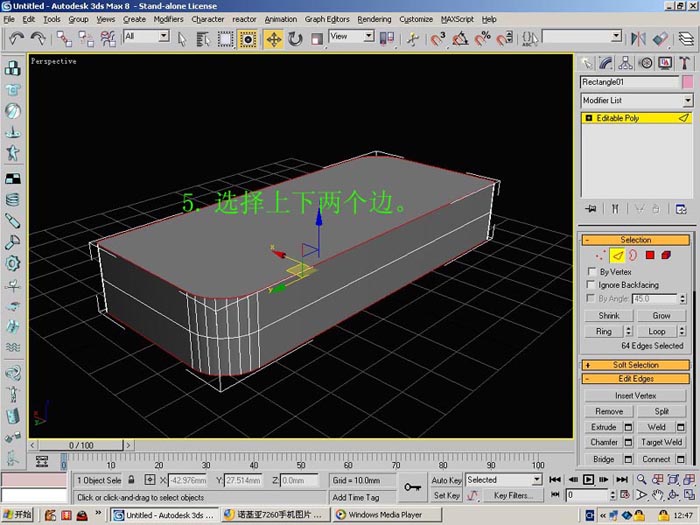
Task: Click the Loop button
Action: [657, 331]
